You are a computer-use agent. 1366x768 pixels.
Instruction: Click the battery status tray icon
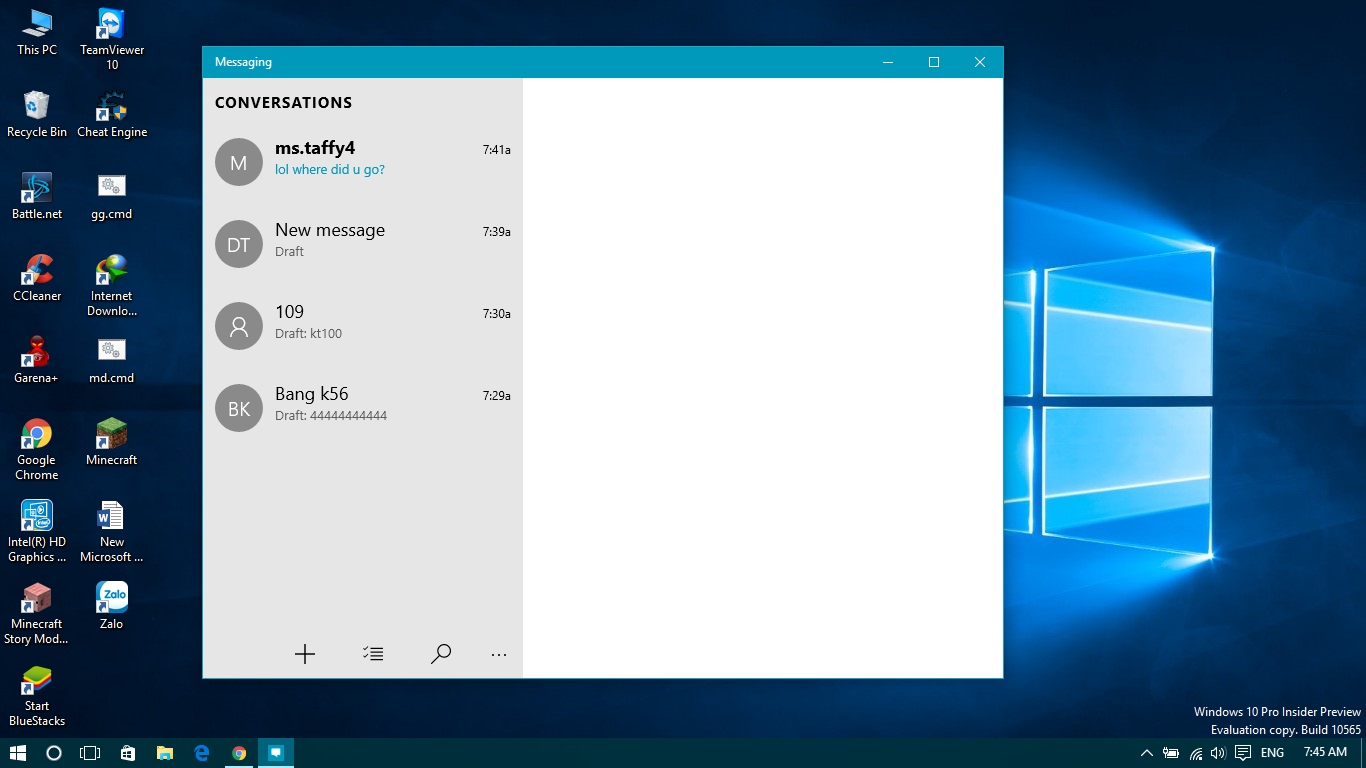pyautogui.click(x=1172, y=753)
